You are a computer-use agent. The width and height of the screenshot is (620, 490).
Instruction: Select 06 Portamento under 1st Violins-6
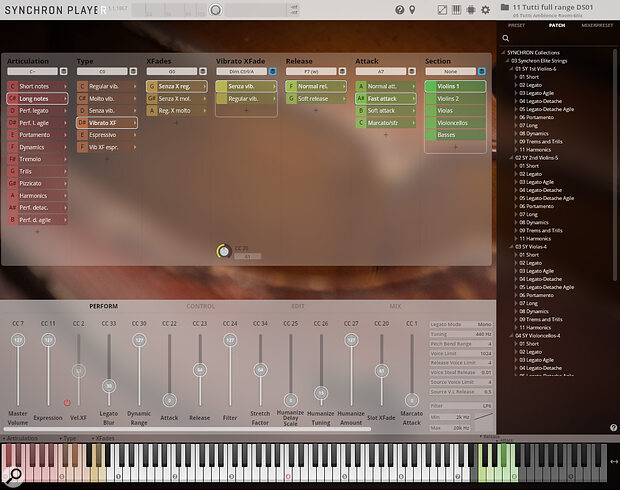(536, 117)
